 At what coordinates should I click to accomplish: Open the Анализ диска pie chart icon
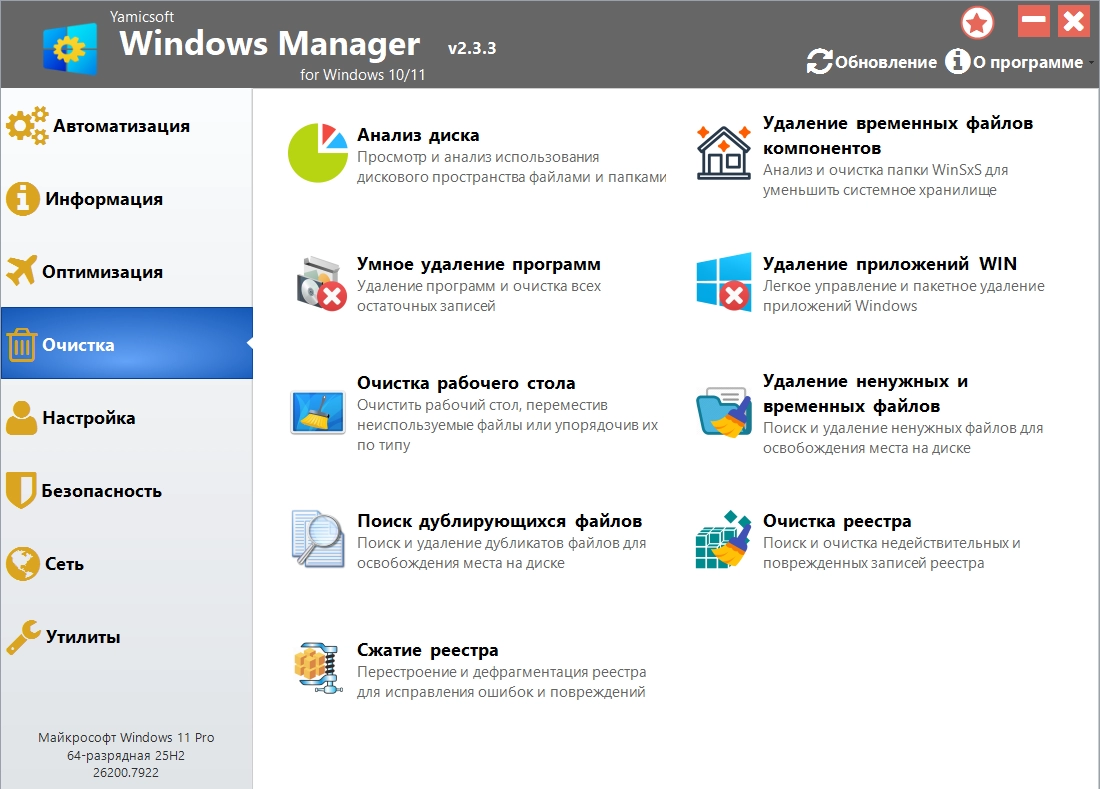click(x=318, y=153)
